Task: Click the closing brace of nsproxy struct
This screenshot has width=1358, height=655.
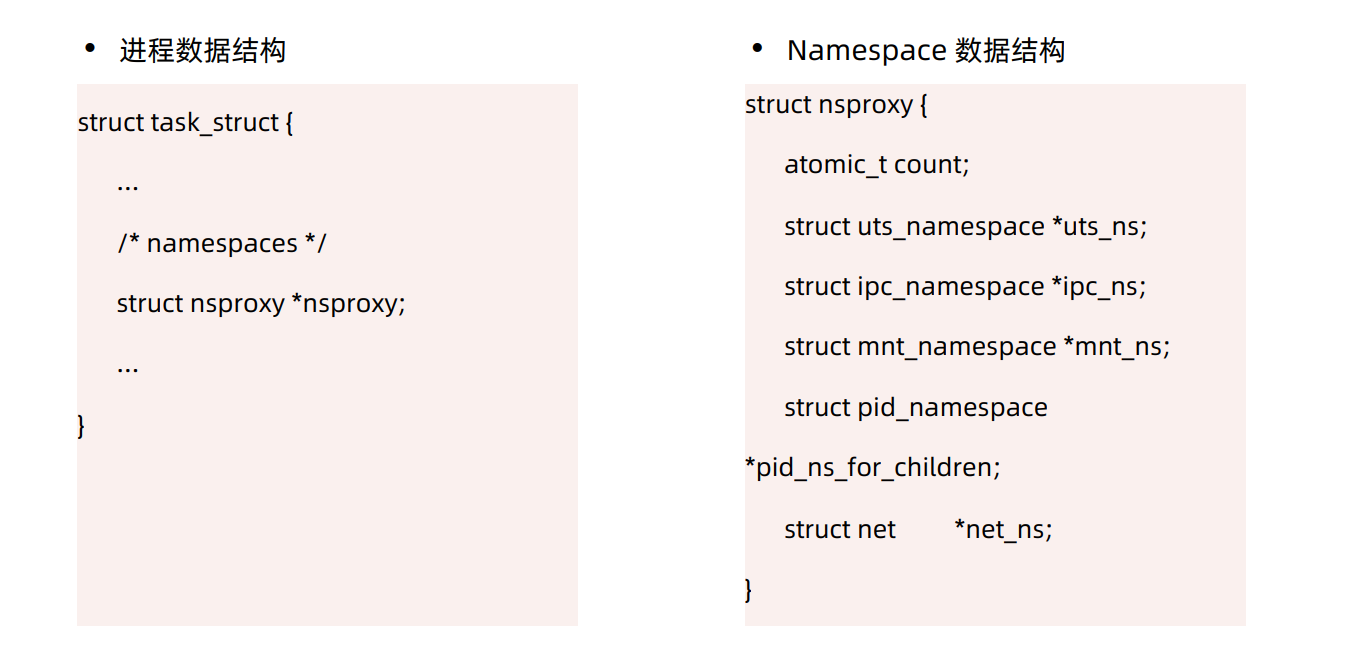Action: click(x=749, y=590)
